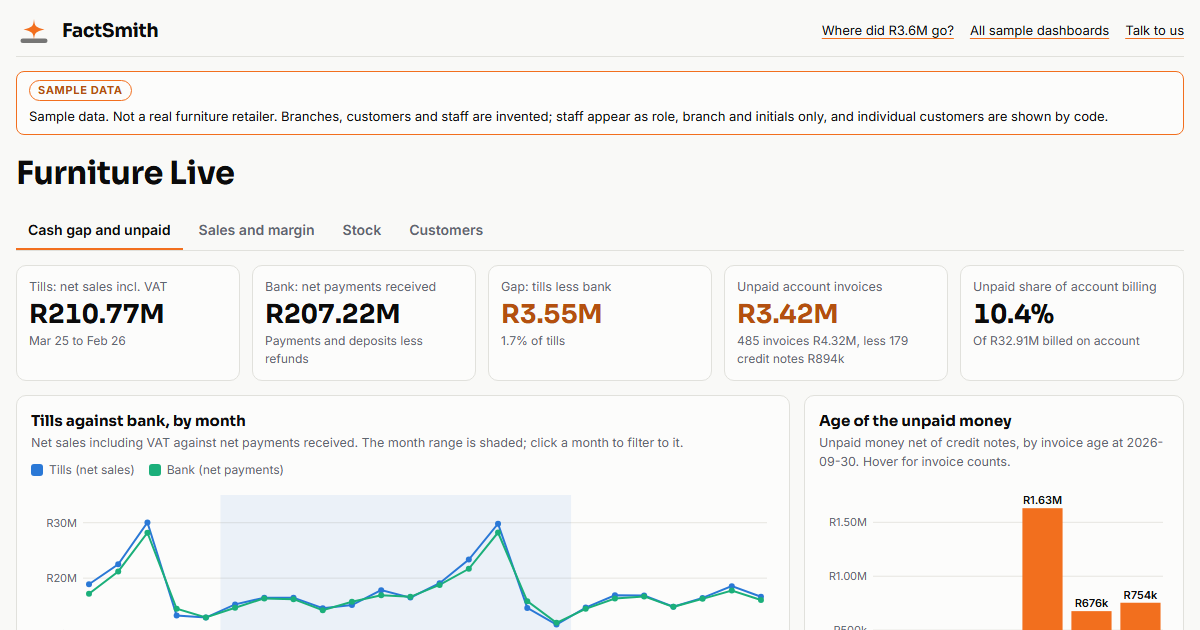
Task: Click the R207.22M bank payments value
Action: coord(333,314)
